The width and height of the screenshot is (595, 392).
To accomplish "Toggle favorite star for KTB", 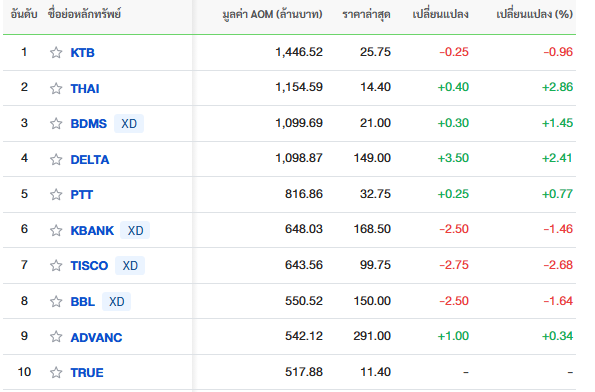I will click(56, 52).
